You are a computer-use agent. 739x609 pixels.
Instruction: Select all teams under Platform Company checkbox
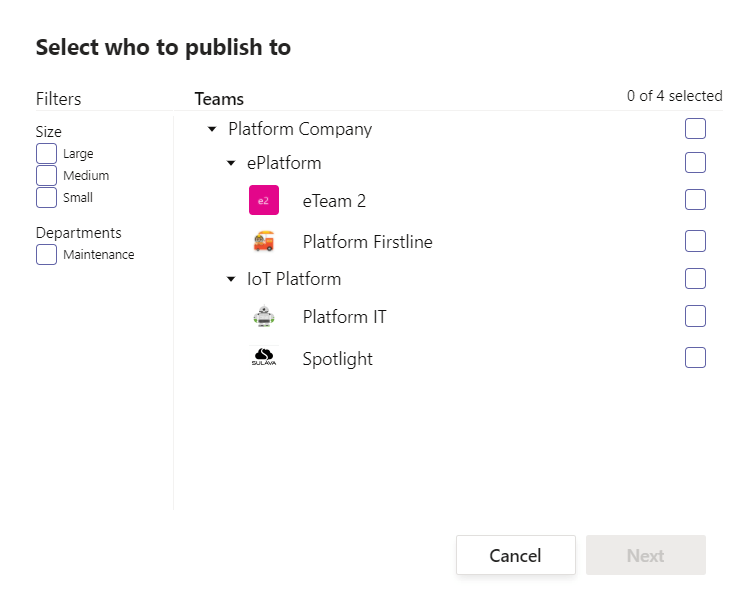695,128
